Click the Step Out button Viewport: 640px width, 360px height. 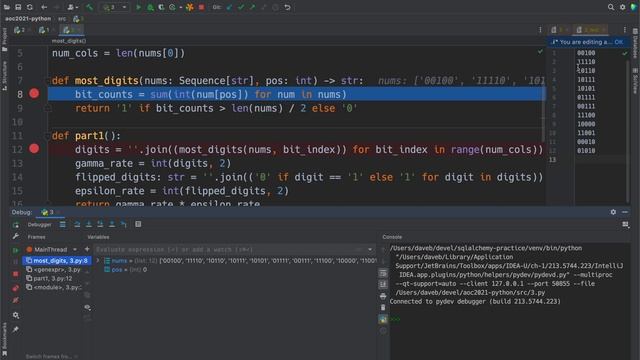tap(112, 224)
